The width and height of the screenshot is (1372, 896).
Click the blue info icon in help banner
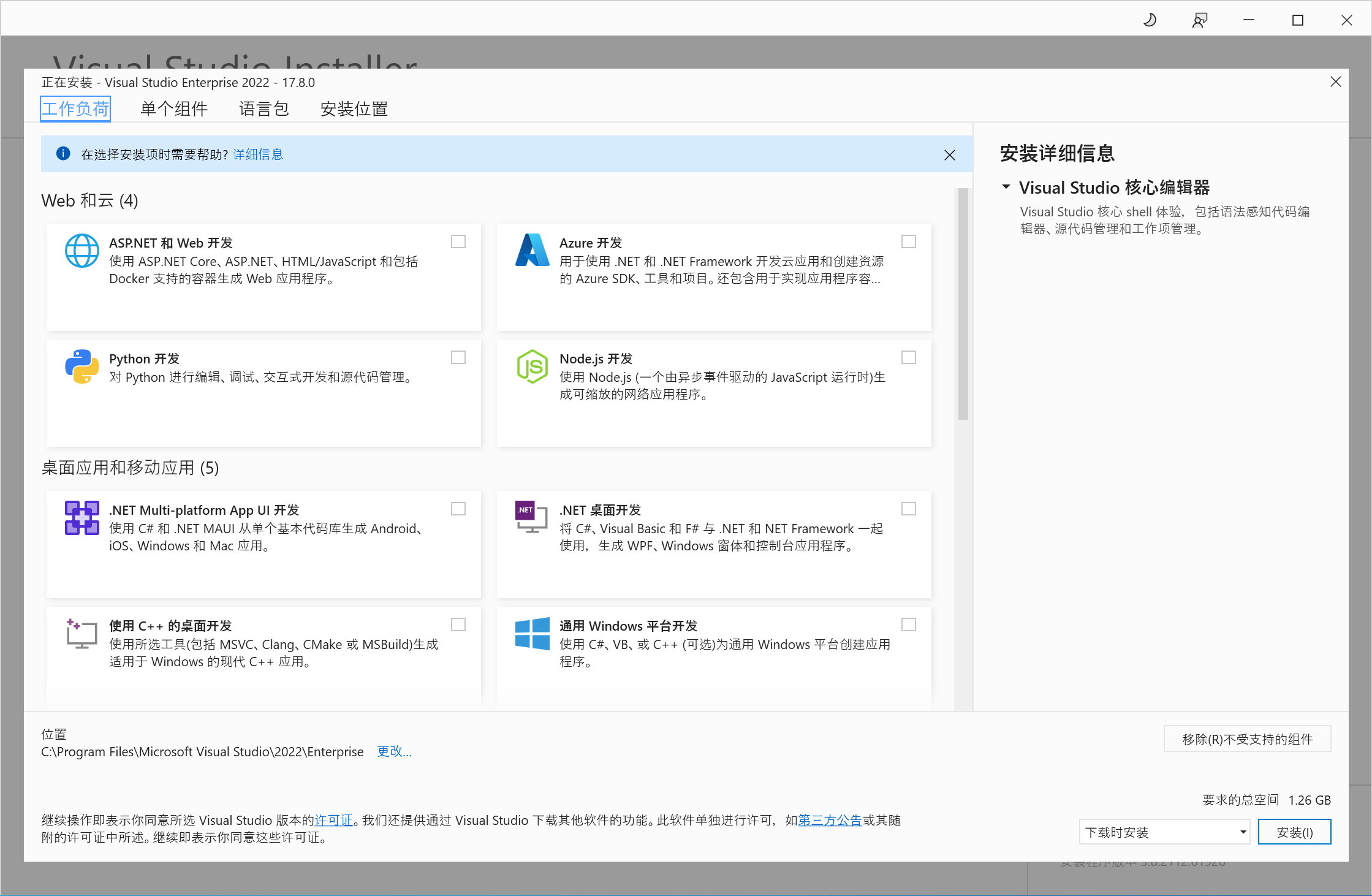pos(63,154)
